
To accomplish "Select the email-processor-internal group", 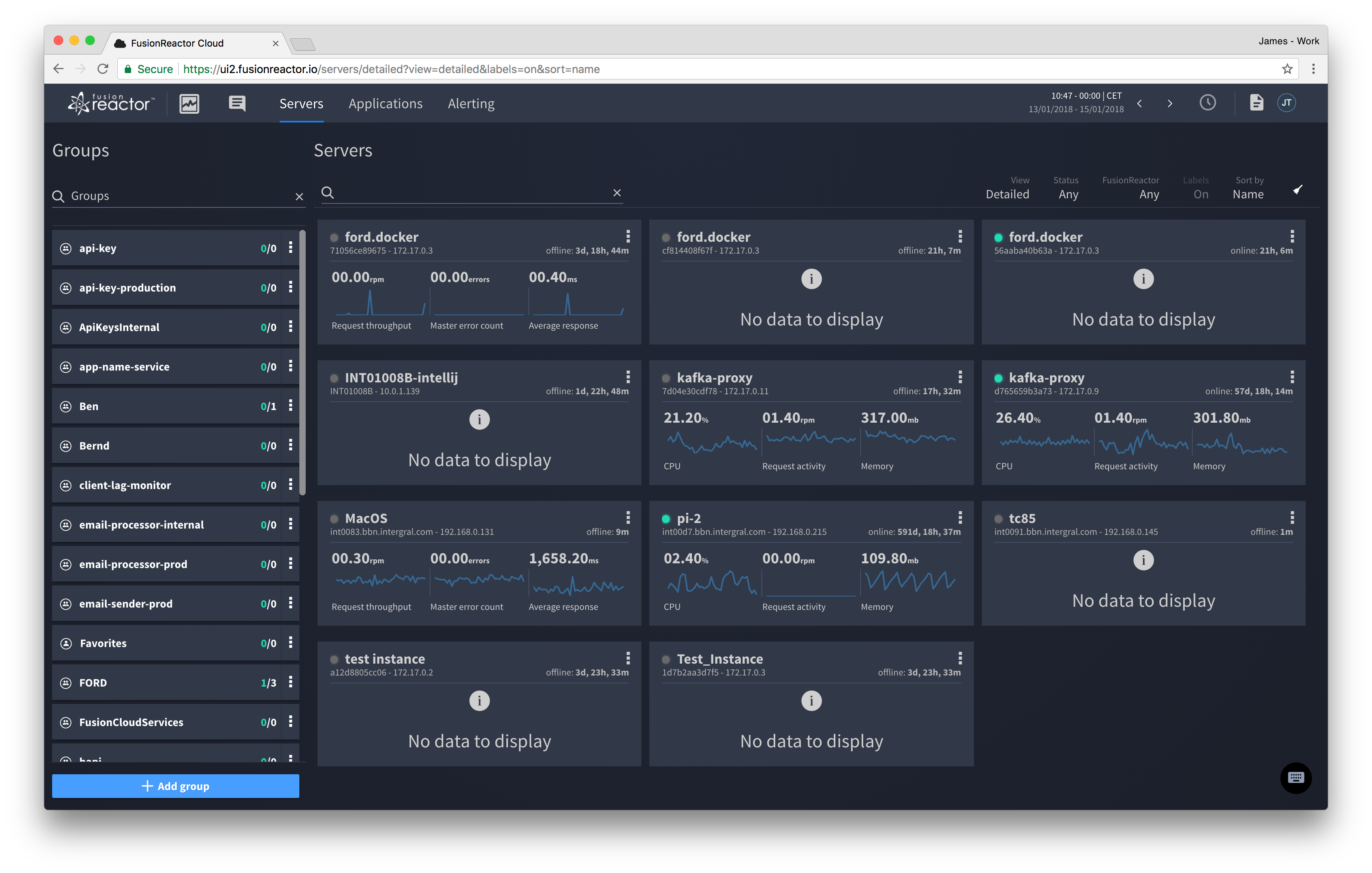I will (175, 524).
